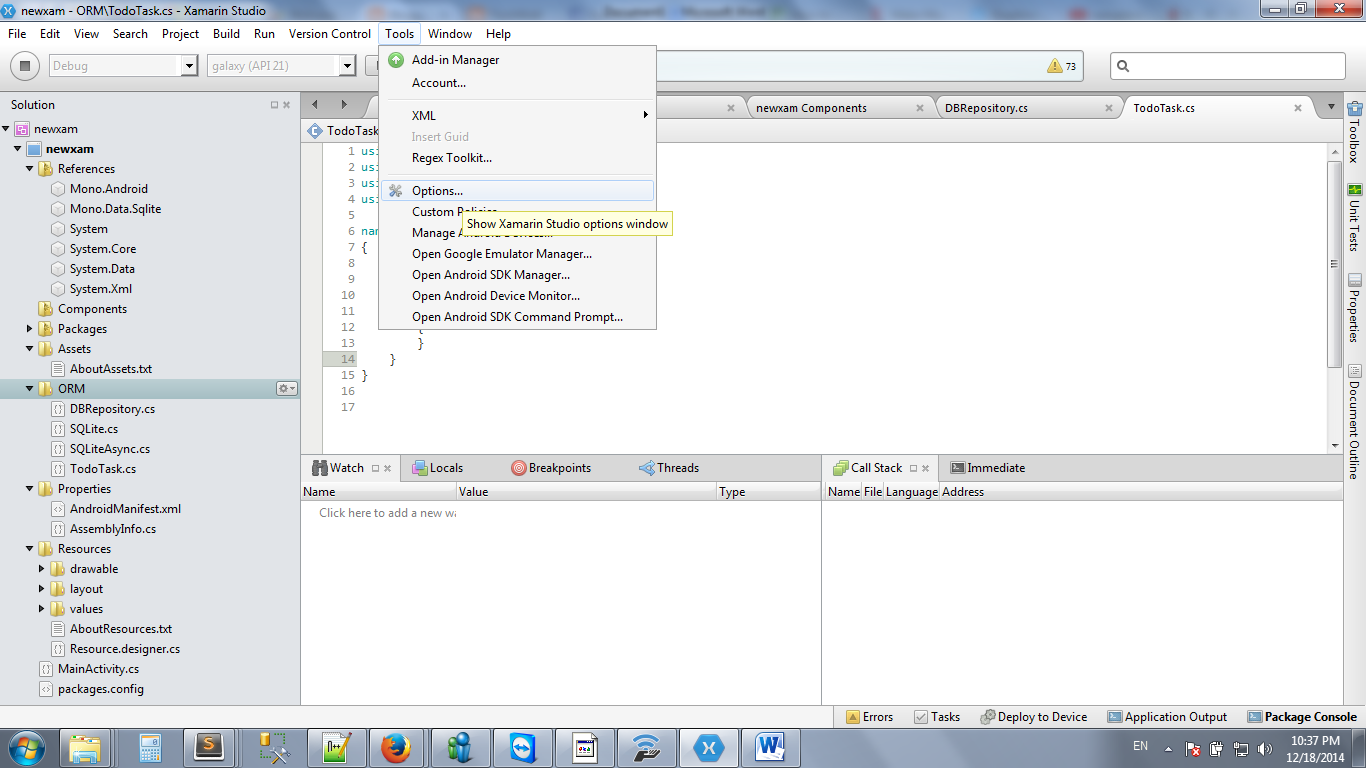Image resolution: width=1366 pixels, height=768 pixels.
Task: Click the Stop button in the toolbar
Action: tap(25, 66)
